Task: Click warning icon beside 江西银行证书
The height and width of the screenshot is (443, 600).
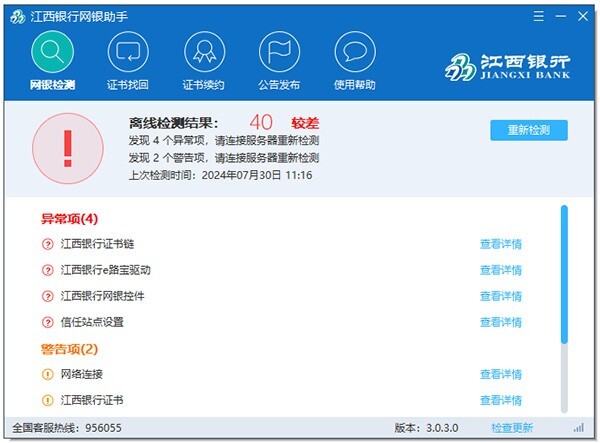Action: pyautogui.click(x=47, y=400)
